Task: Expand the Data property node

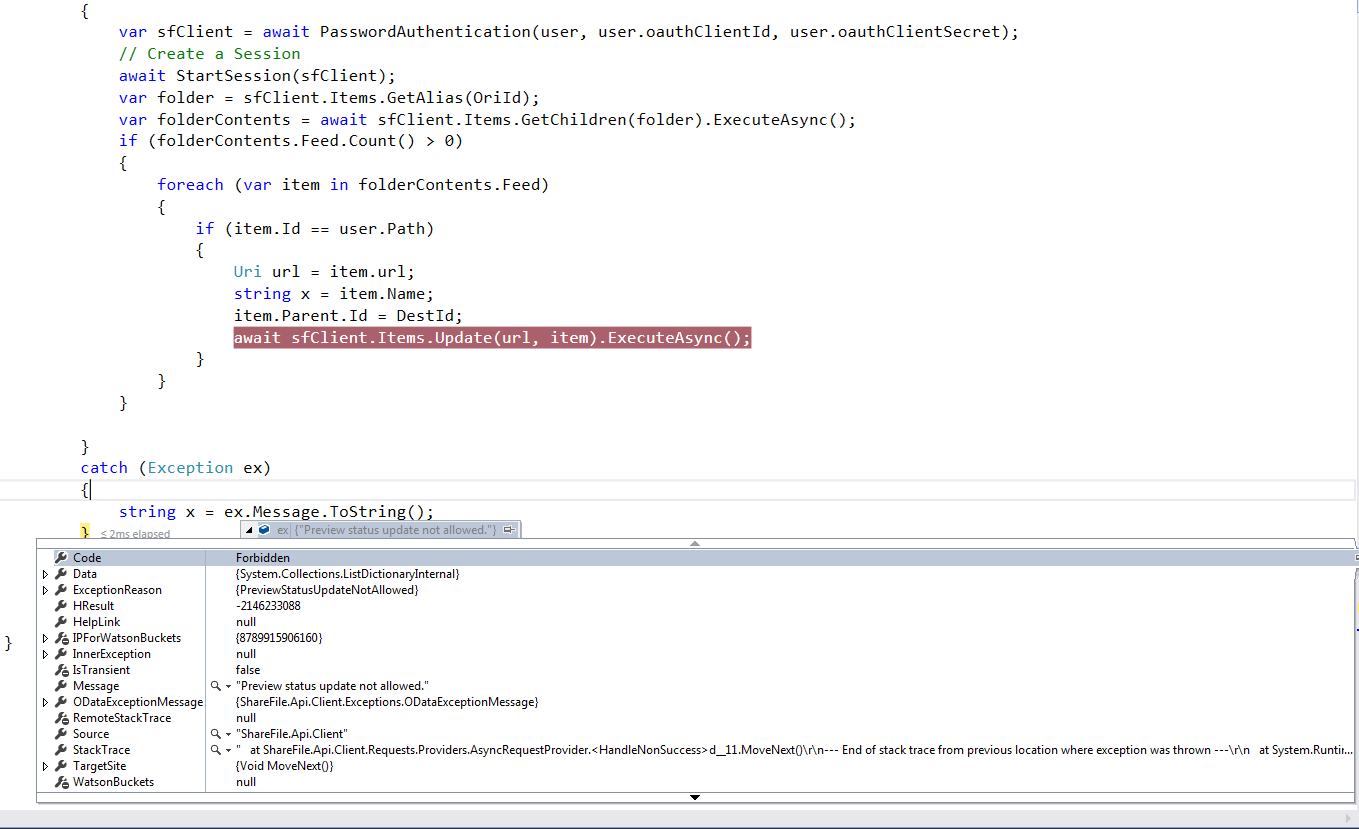Action: coord(45,574)
